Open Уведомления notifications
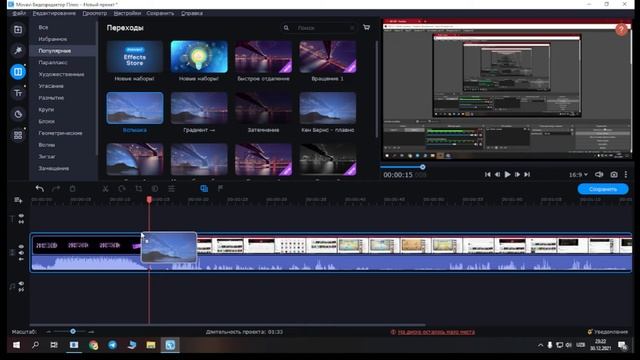 (607, 332)
